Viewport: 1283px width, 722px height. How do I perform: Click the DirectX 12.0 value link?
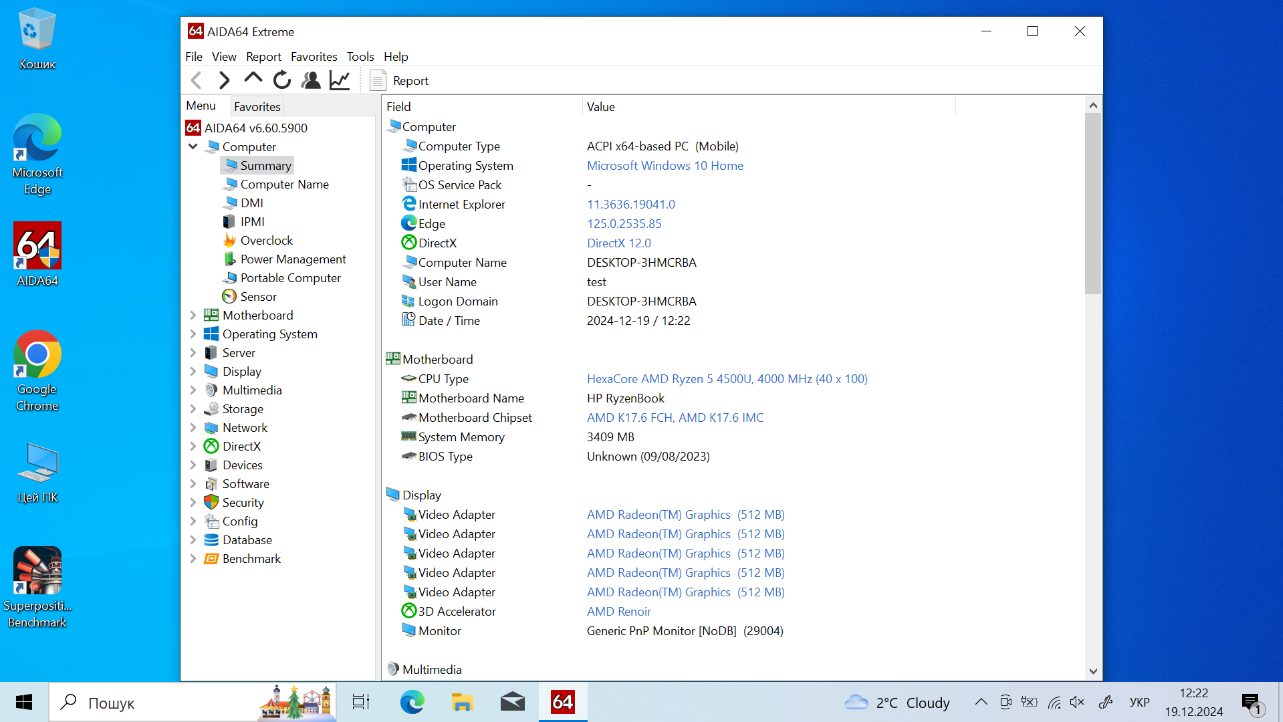[618, 243]
